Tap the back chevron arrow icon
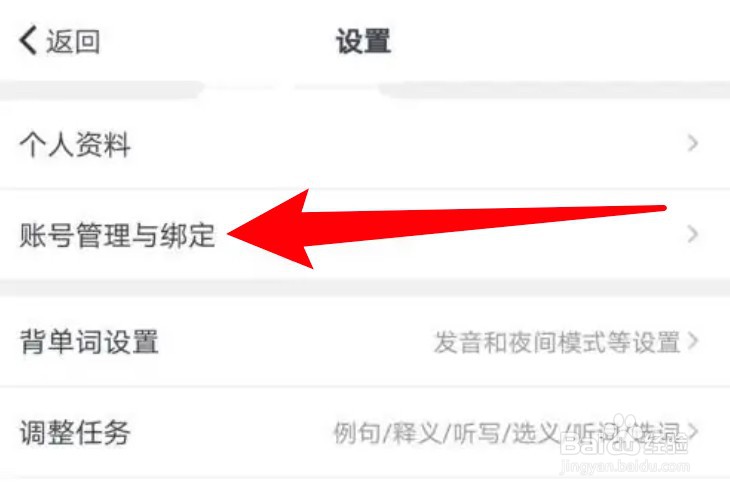This screenshot has width=730, height=492. [x=28, y=40]
